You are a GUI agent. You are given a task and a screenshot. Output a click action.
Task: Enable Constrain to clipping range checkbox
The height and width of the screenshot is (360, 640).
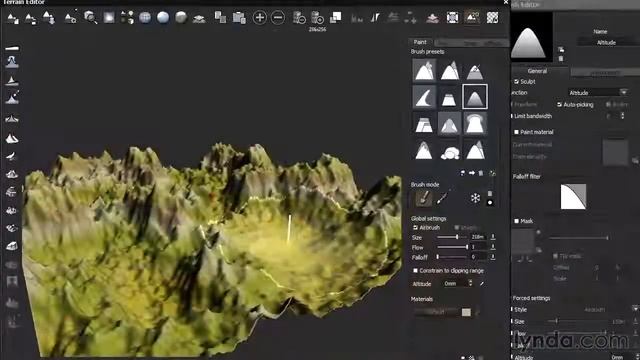pyautogui.click(x=415, y=271)
